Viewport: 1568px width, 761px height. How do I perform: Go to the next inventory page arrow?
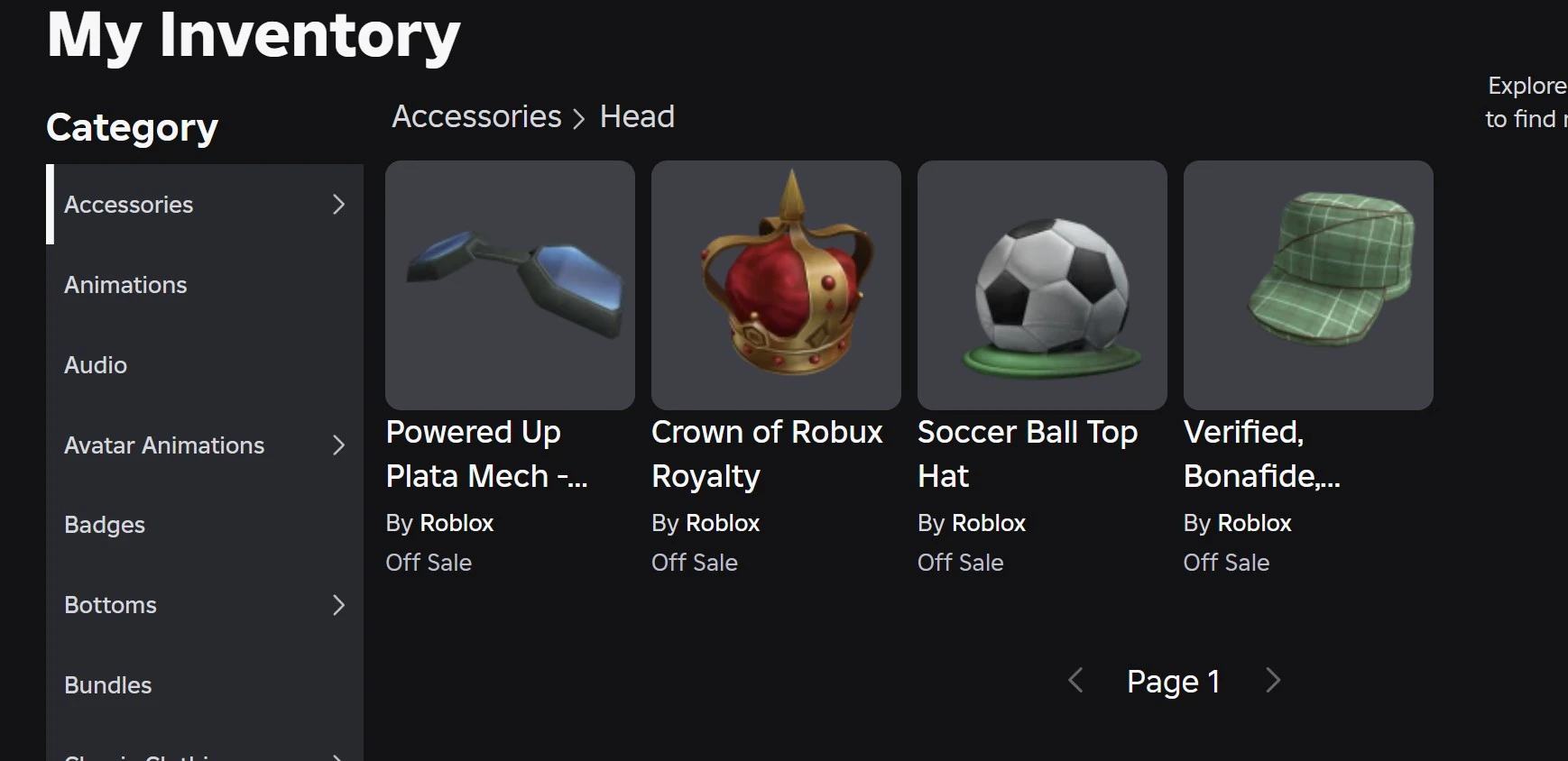point(1273,681)
